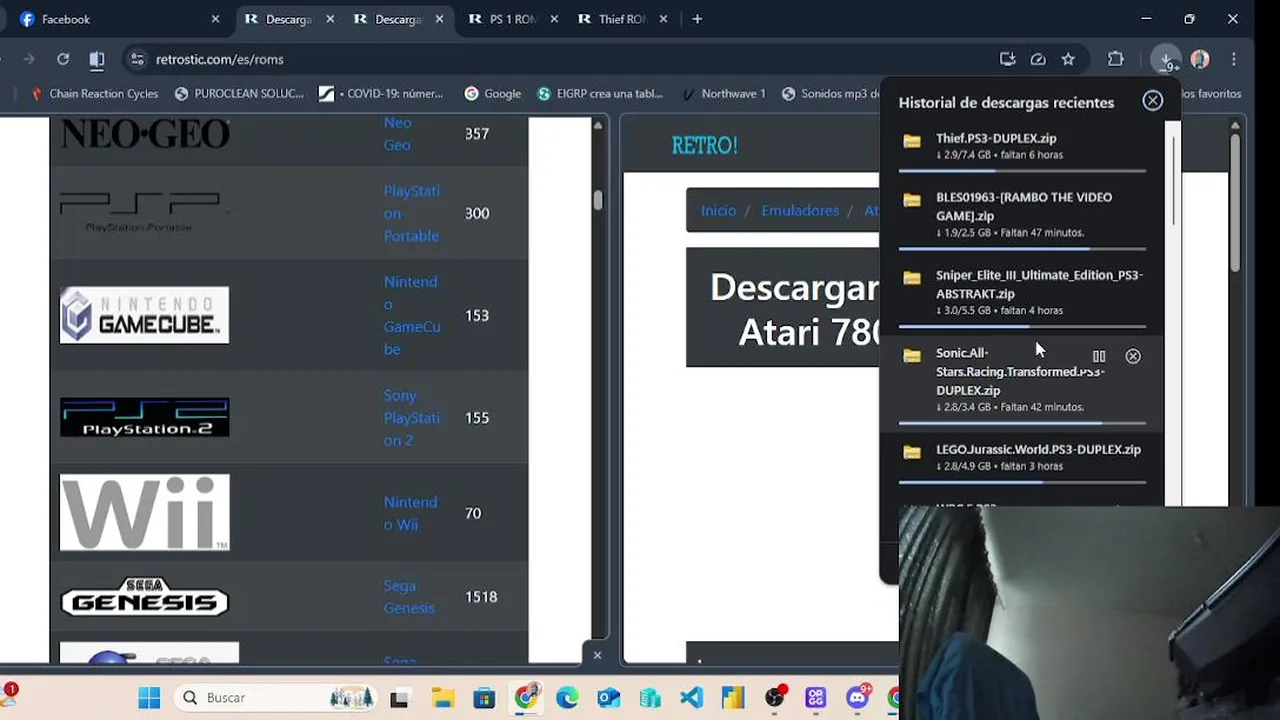Click the Thief.PS3-DUPLEX.zip file name
Screen dimensions: 1280x720
tap(996, 138)
